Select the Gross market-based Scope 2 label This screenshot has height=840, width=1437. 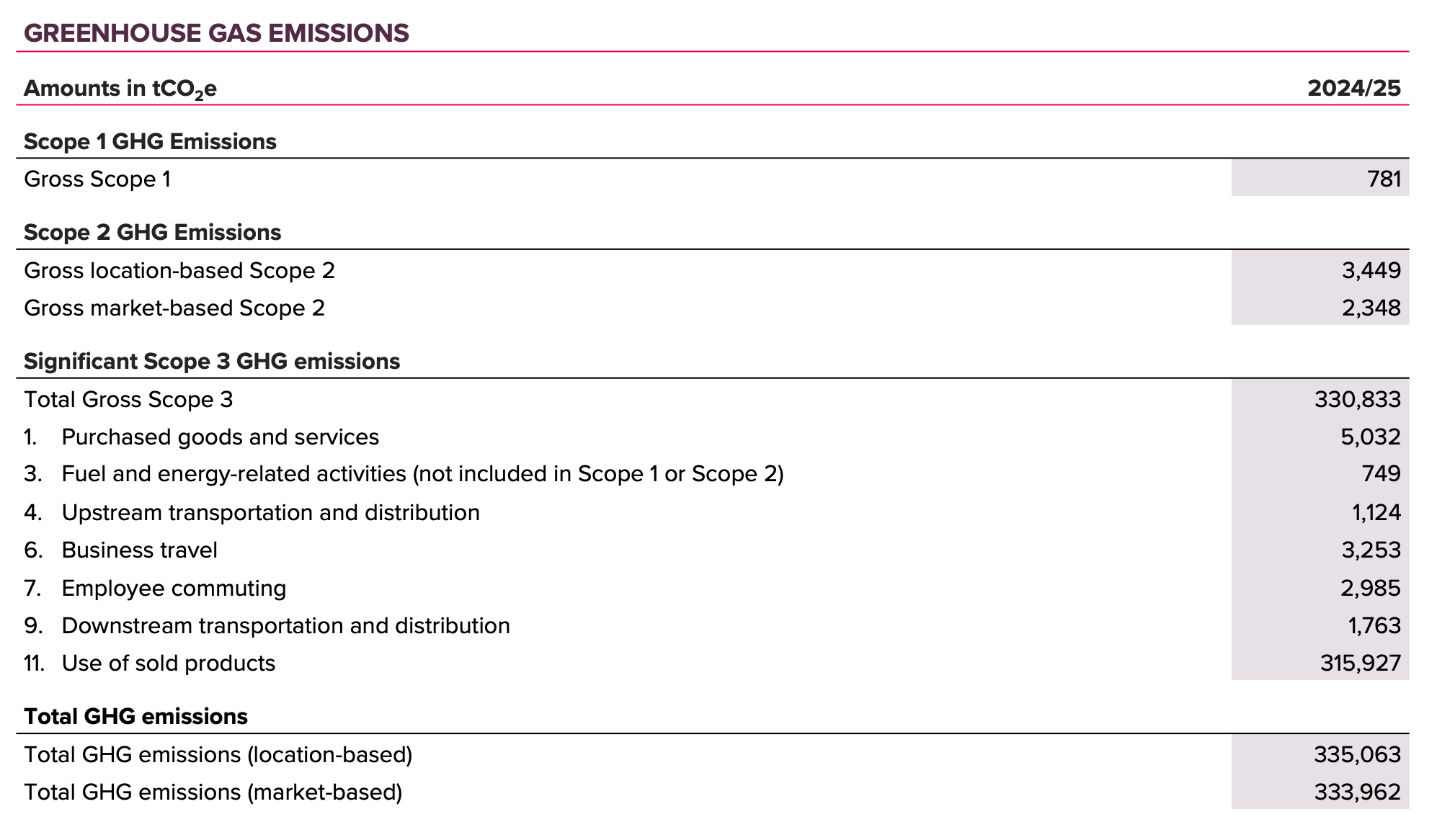pos(174,308)
